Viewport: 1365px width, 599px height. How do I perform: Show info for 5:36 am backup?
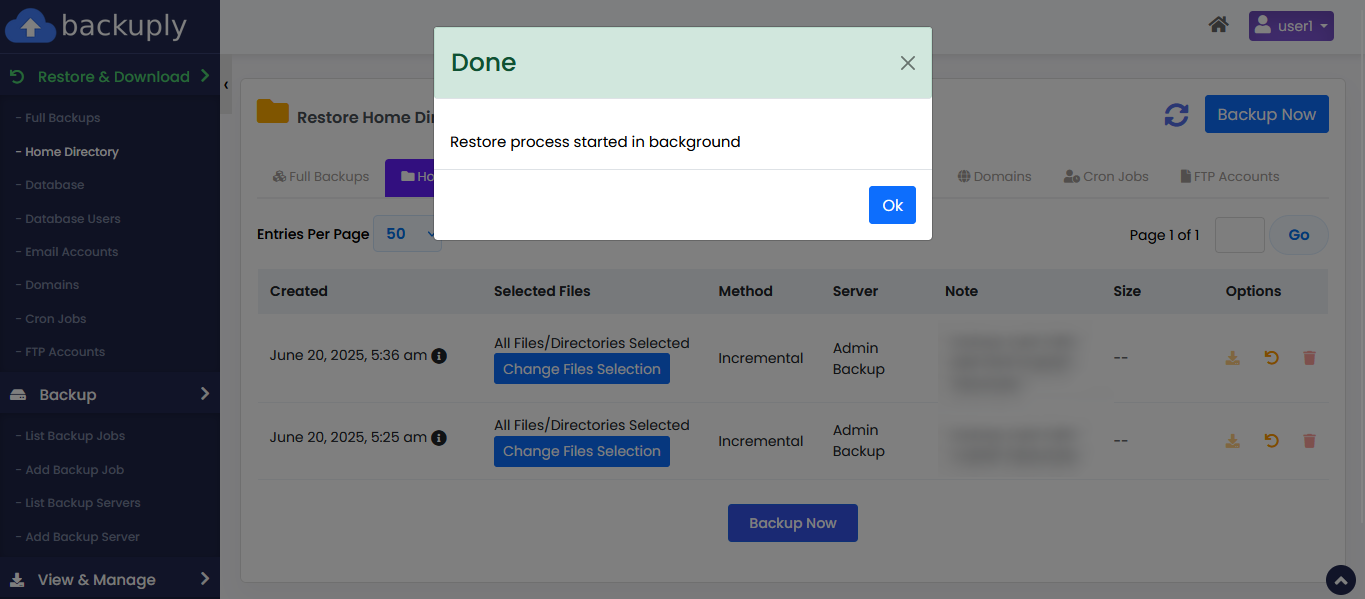[439, 356]
